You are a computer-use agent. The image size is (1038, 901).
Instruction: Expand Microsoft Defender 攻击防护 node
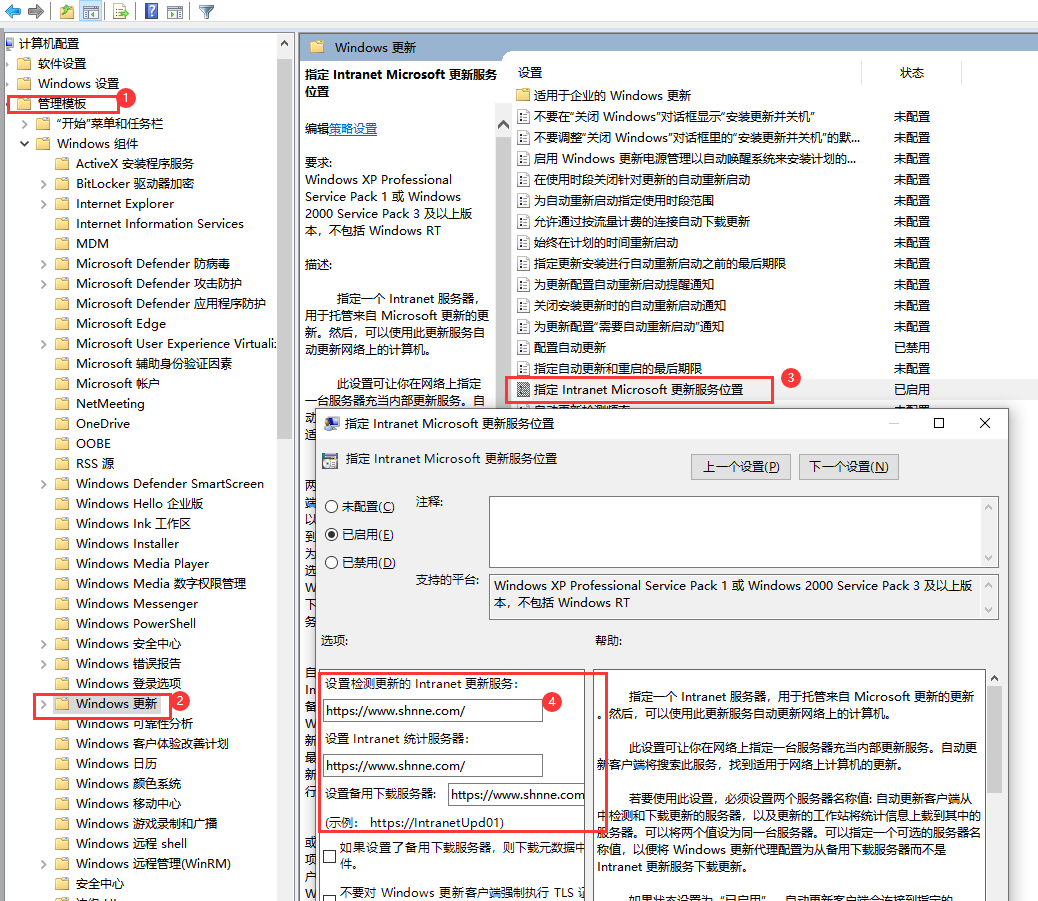coord(44,284)
